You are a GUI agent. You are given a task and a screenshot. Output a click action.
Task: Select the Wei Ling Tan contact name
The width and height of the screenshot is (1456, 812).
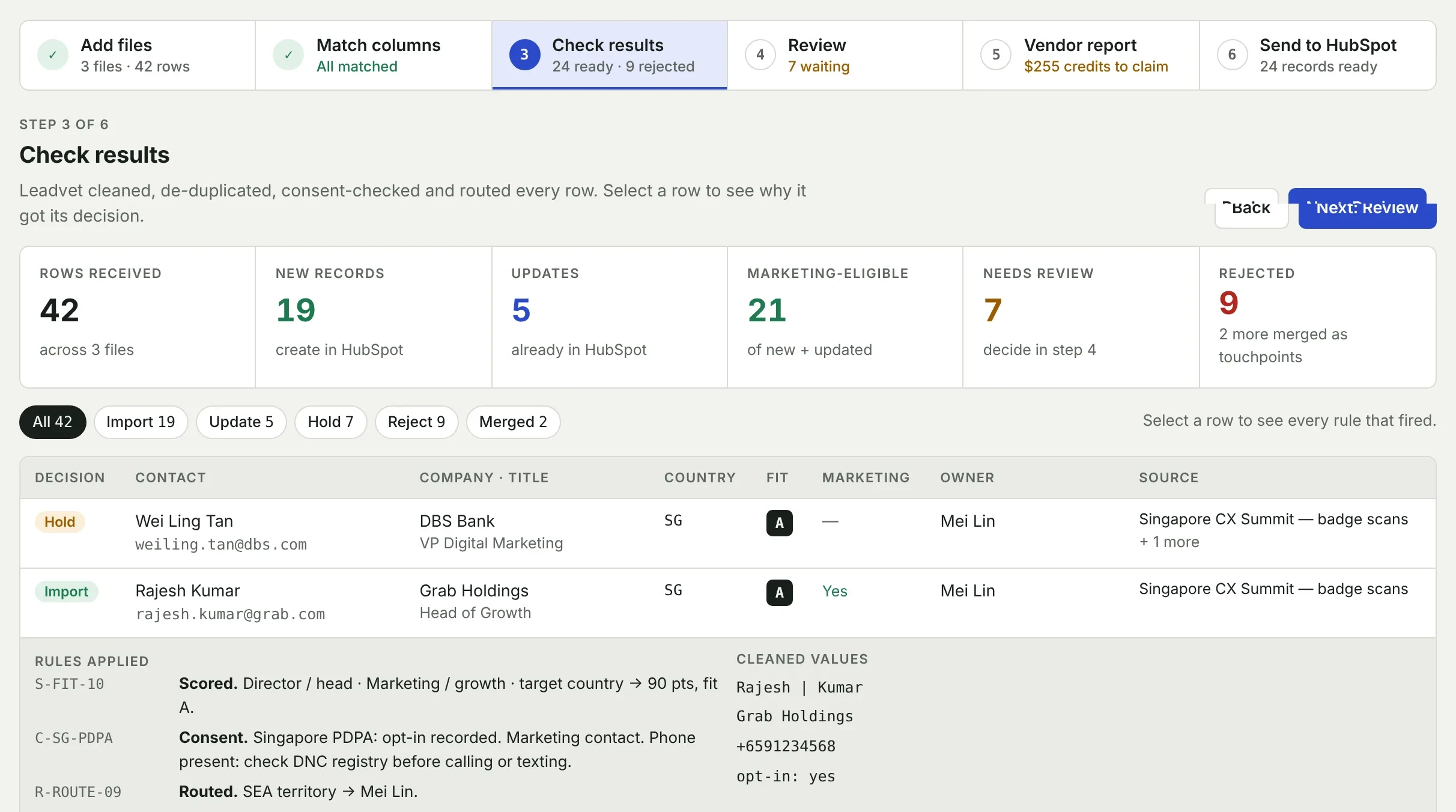click(184, 521)
